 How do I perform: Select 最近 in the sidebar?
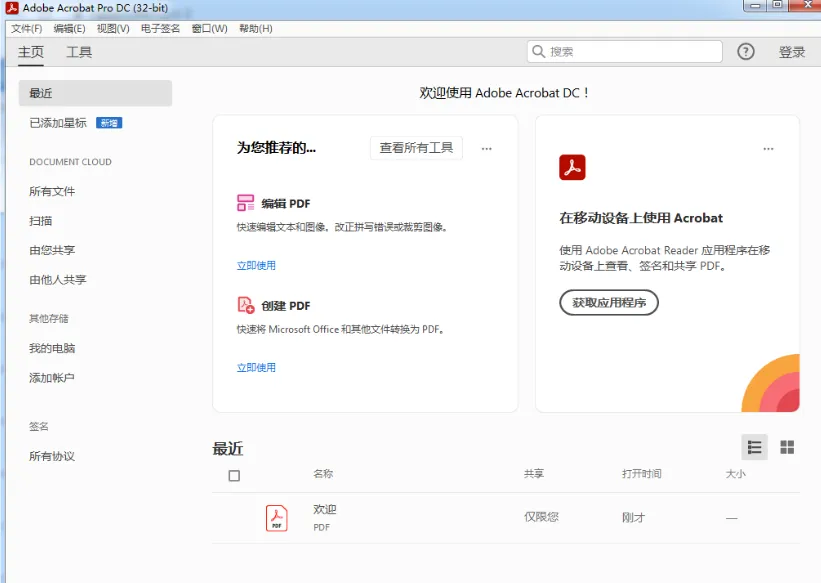(x=95, y=93)
